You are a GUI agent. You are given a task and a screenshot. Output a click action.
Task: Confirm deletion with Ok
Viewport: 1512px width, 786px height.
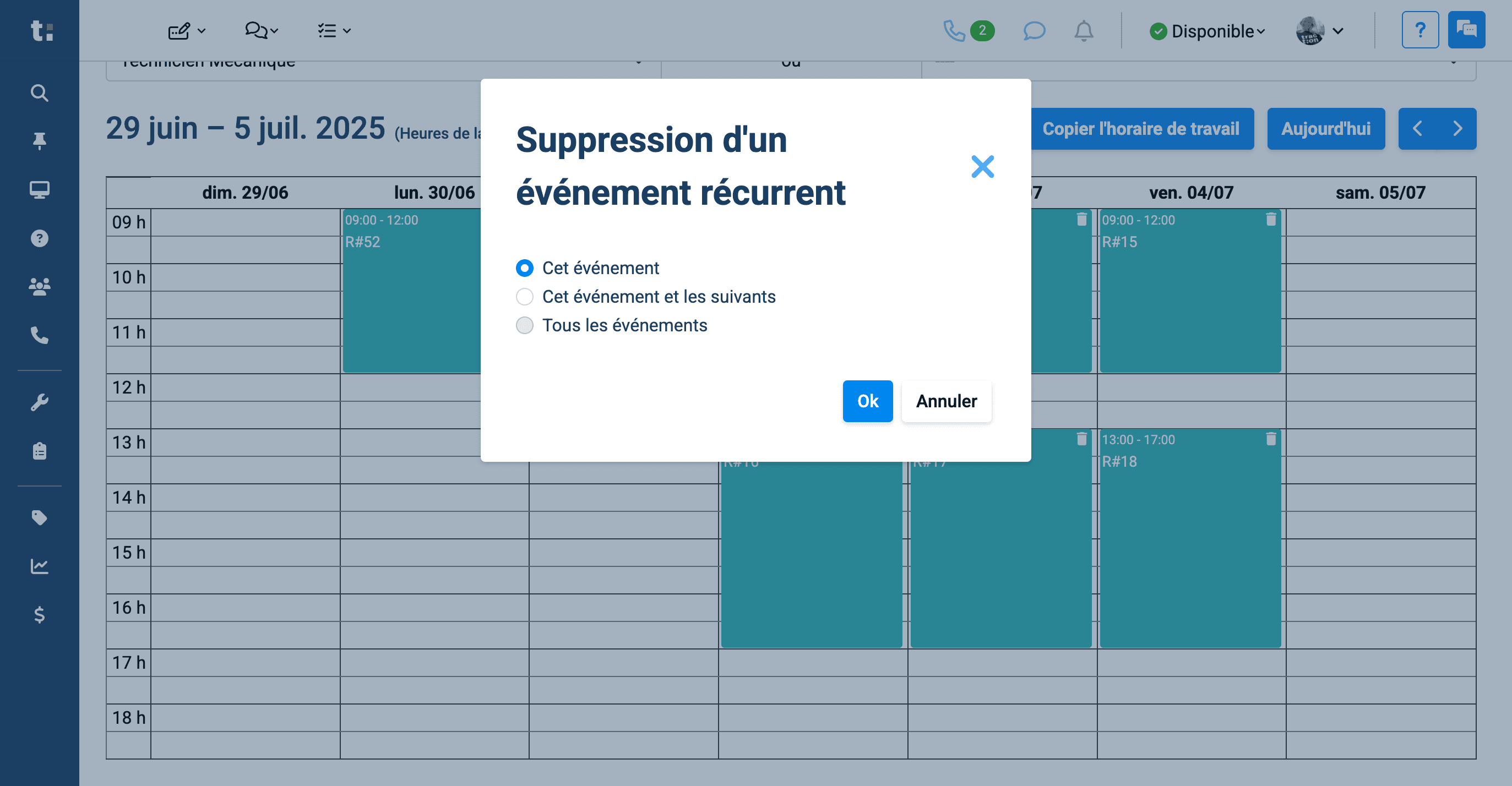pos(868,401)
